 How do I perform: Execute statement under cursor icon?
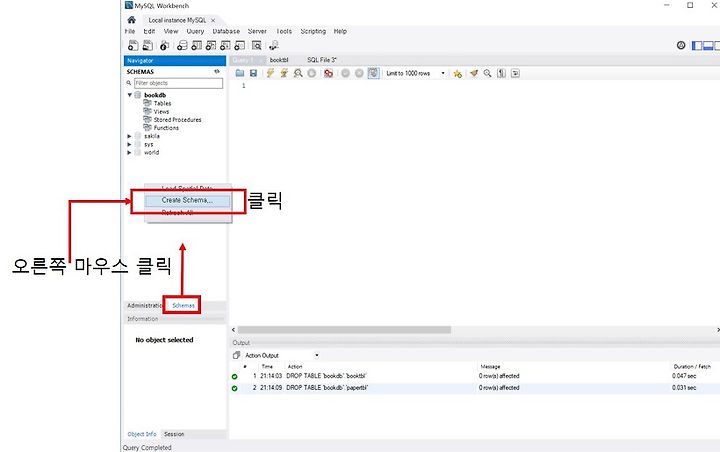coord(284,73)
